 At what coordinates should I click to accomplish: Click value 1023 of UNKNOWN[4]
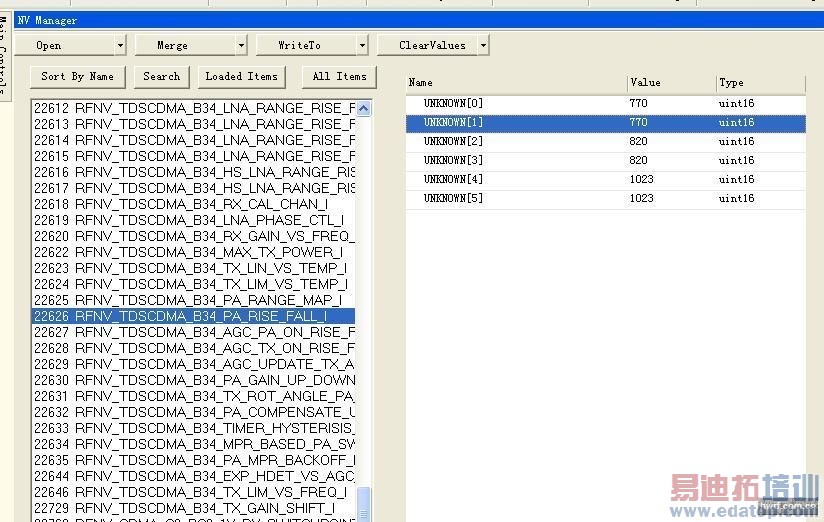[x=642, y=180]
